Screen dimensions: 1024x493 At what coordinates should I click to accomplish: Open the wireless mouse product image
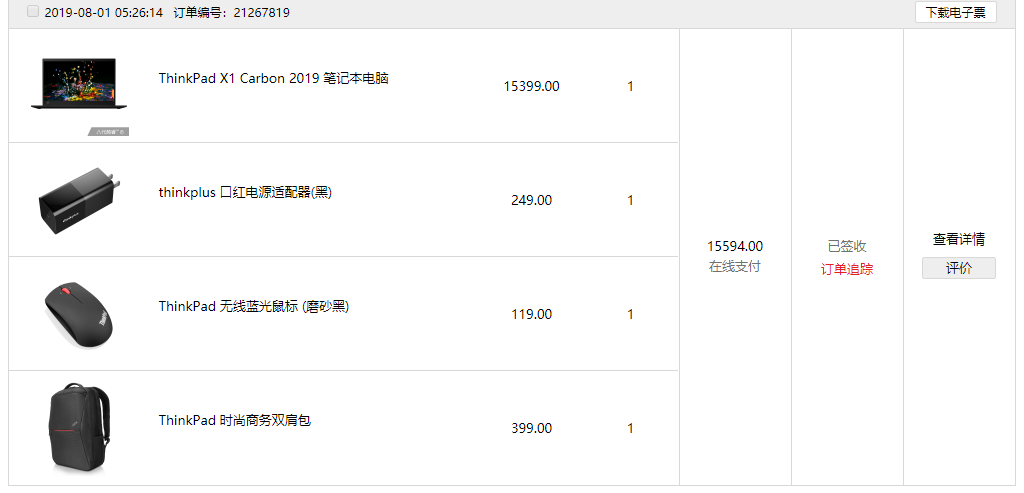[x=79, y=314]
